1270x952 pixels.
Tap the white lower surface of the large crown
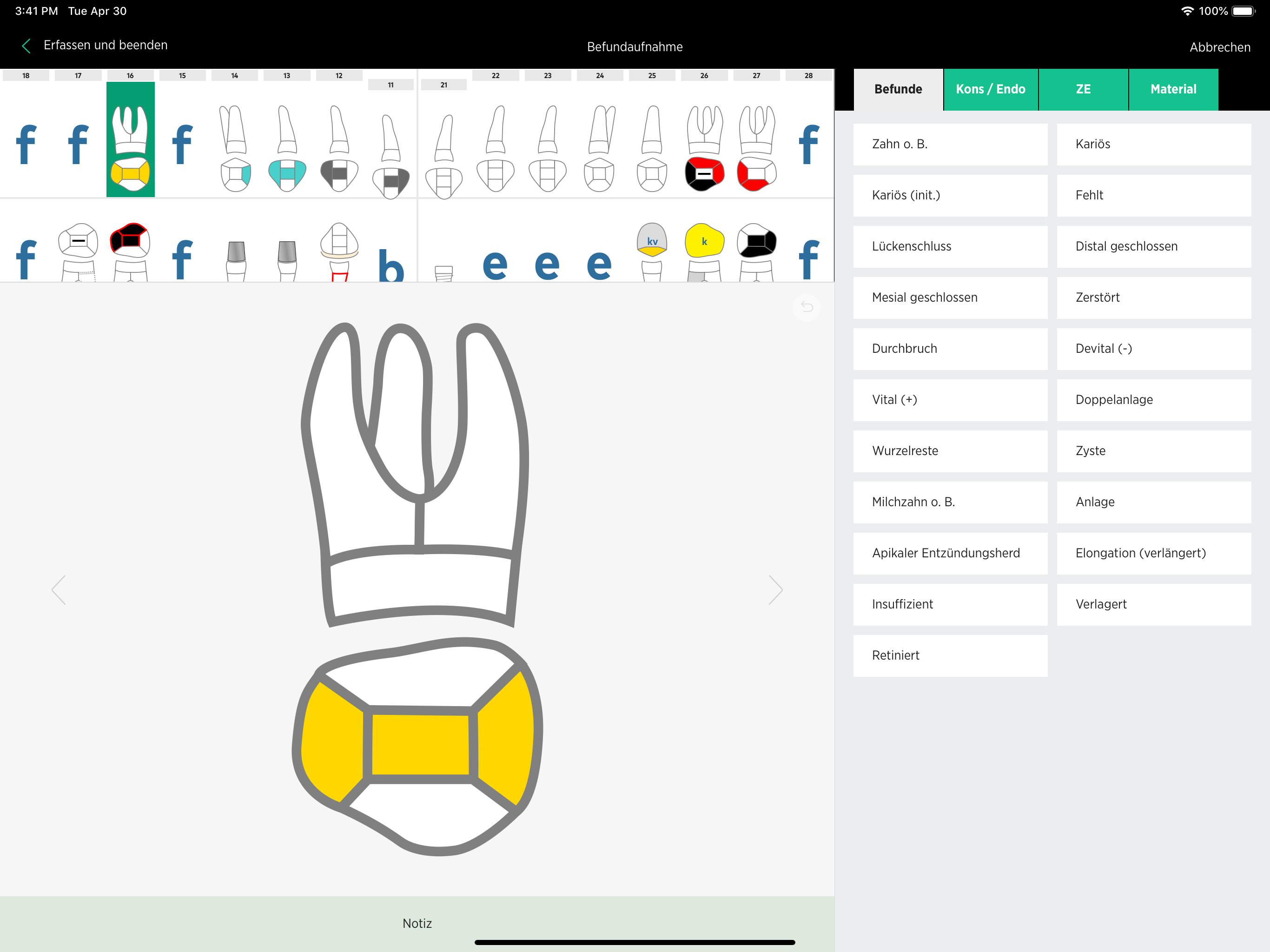pyautogui.click(x=430, y=814)
